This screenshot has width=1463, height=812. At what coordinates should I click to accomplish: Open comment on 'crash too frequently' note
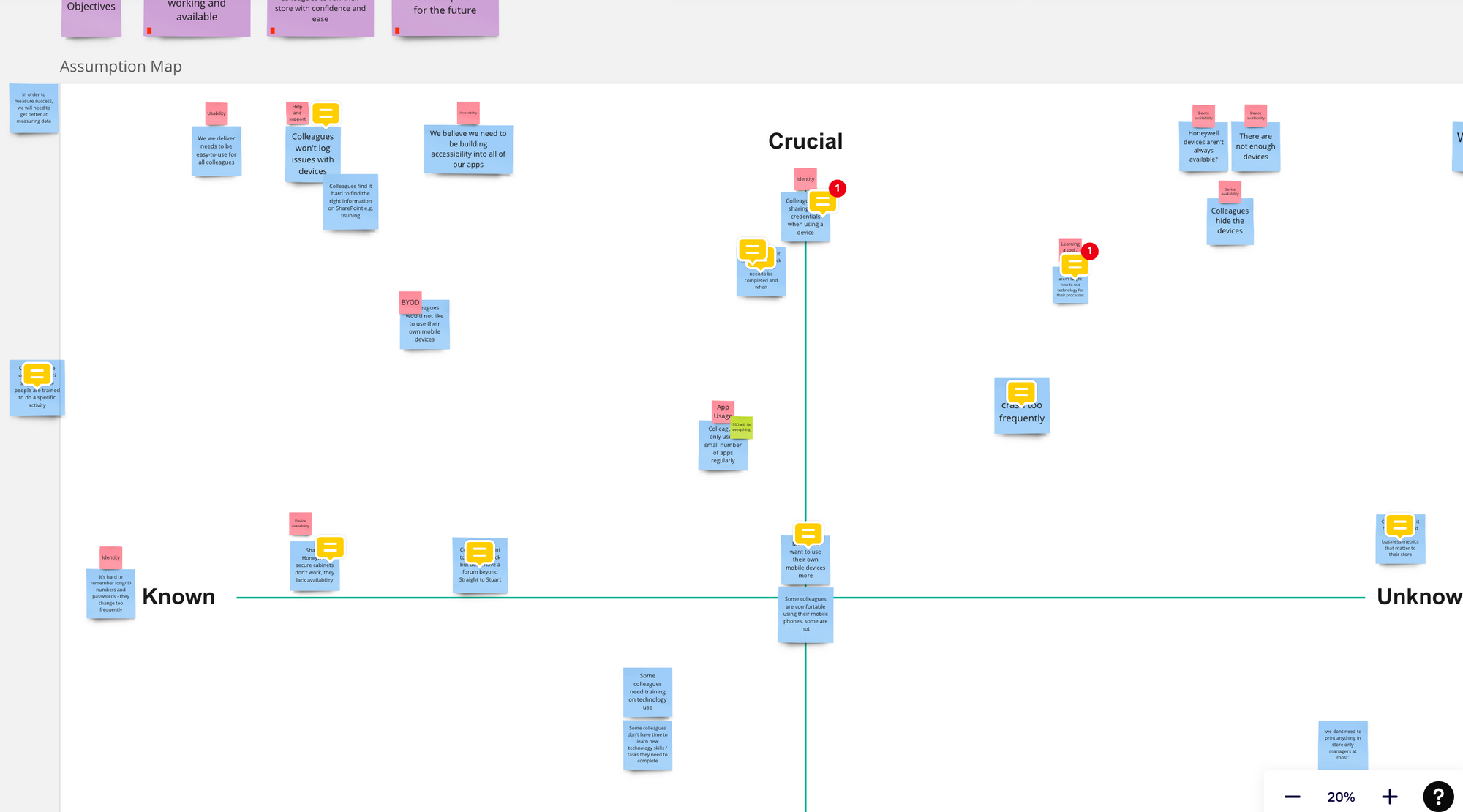coord(1021,392)
